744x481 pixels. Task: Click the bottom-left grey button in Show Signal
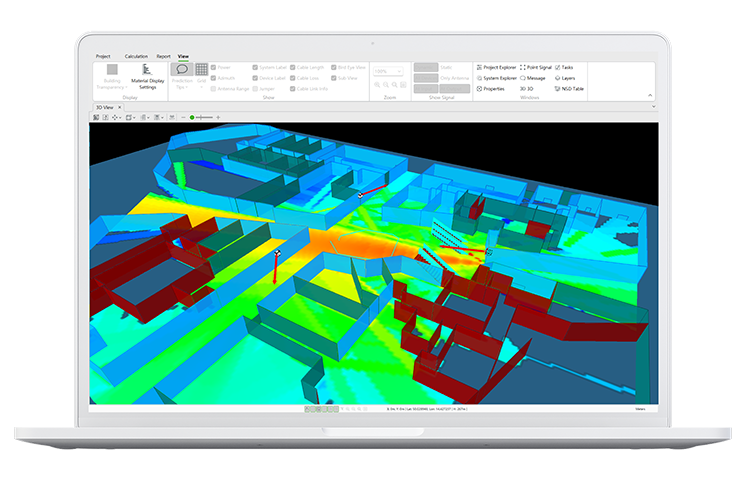click(x=426, y=89)
